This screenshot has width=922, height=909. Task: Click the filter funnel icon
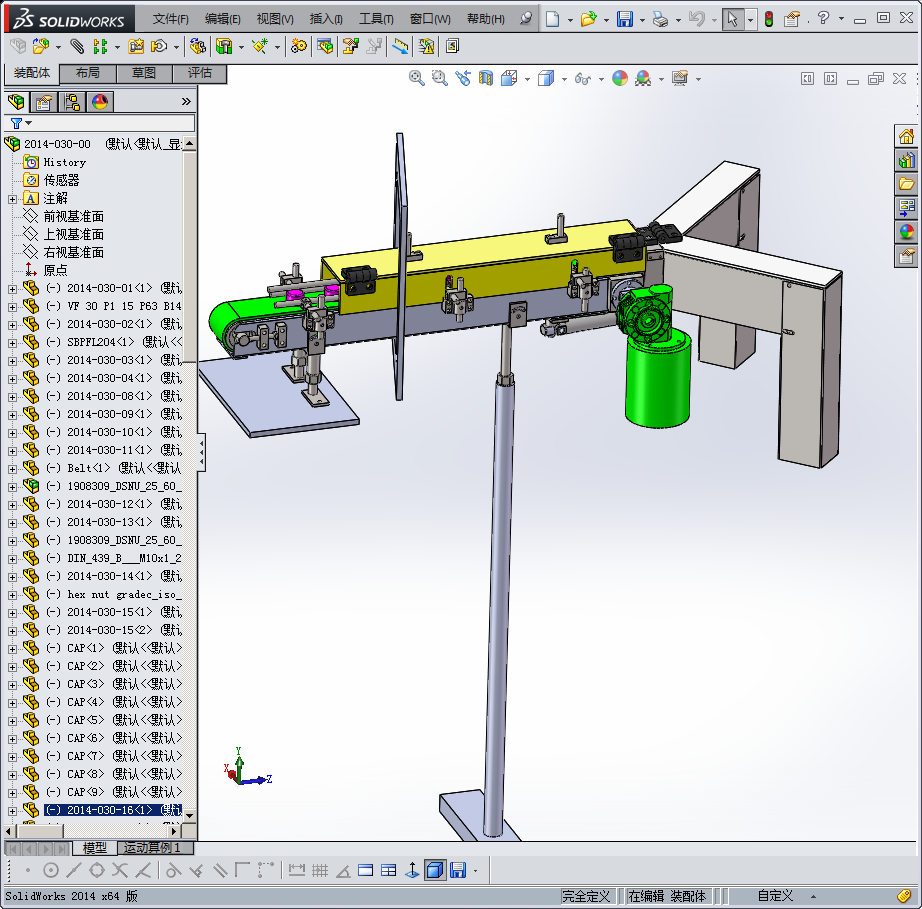(x=16, y=123)
